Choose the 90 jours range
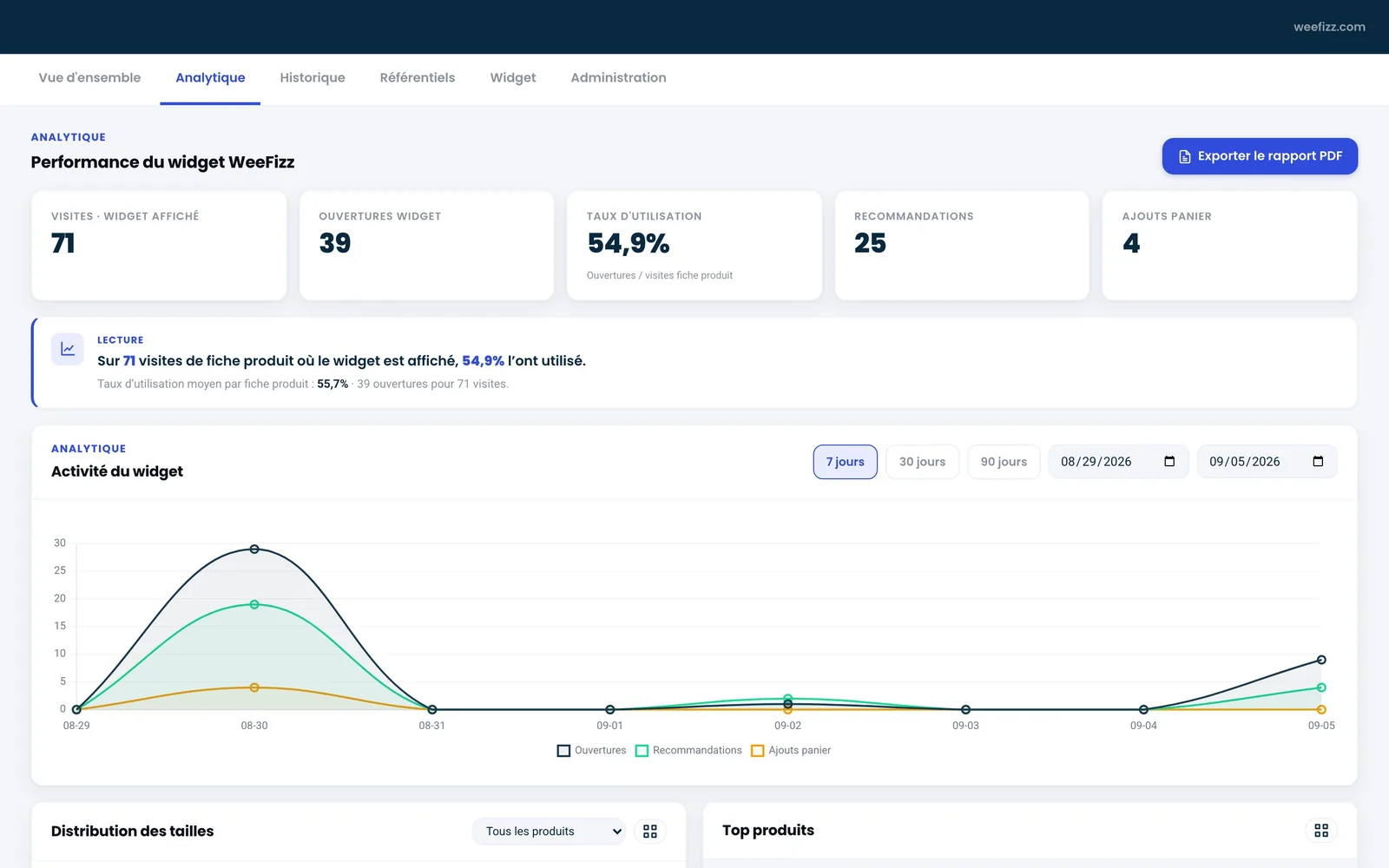1389x868 pixels. click(x=1004, y=462)
